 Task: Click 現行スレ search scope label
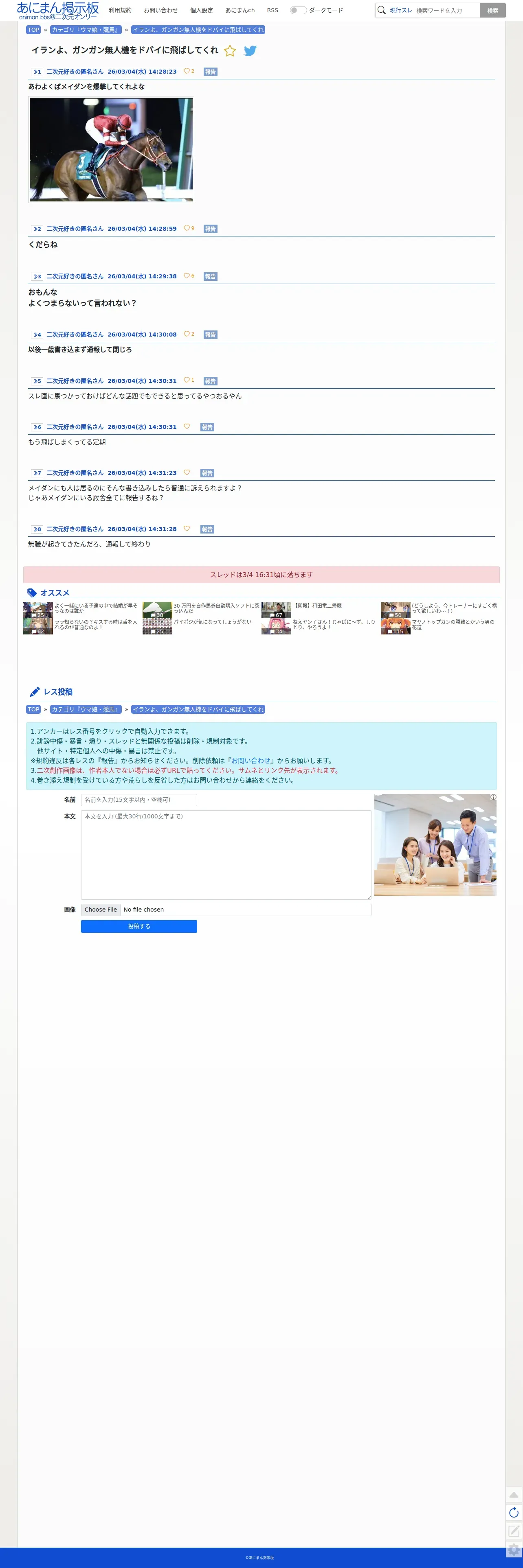401,10
